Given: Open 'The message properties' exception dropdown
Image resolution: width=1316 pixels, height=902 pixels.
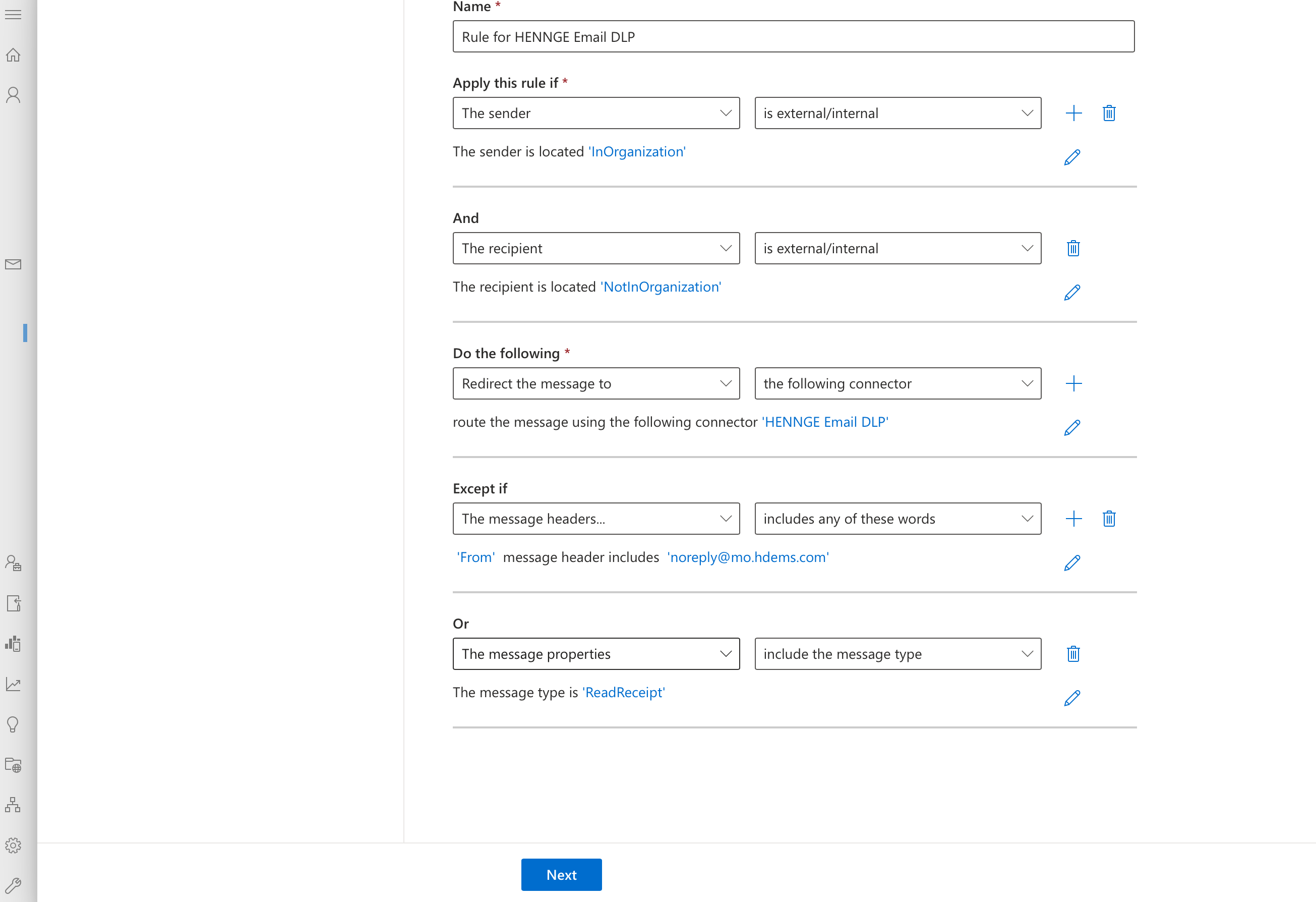Looking at the screenshot, I should coord(595,654).
